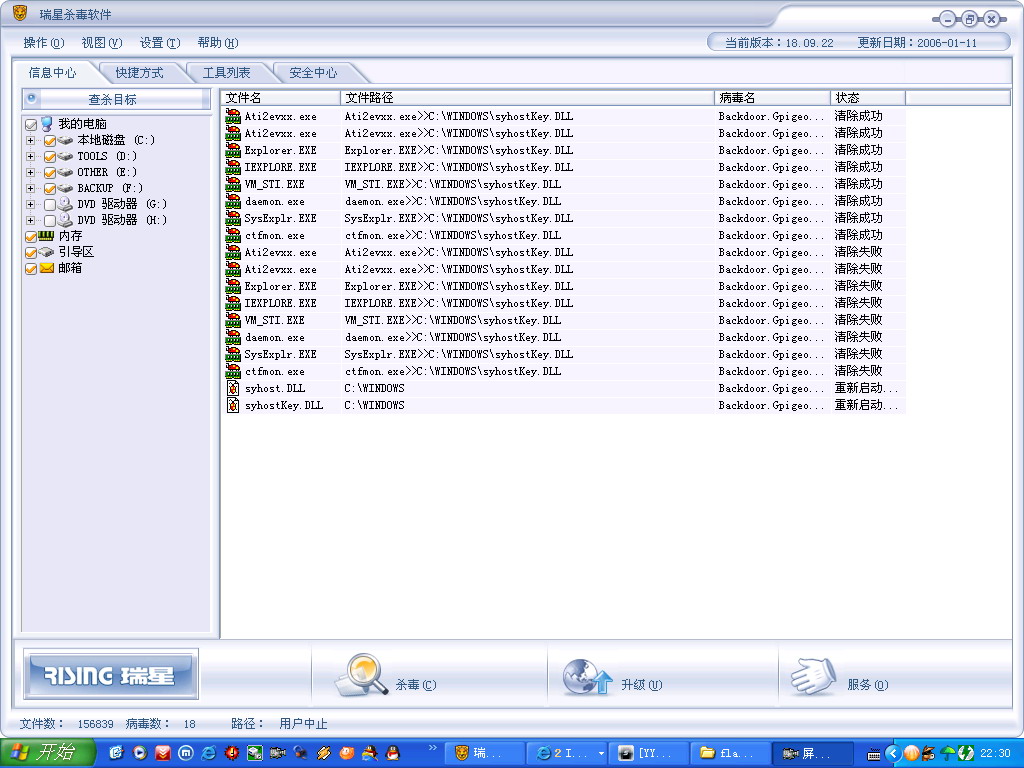
Task: Open Internet Explorer from quick launch
Action: (208, 753)
